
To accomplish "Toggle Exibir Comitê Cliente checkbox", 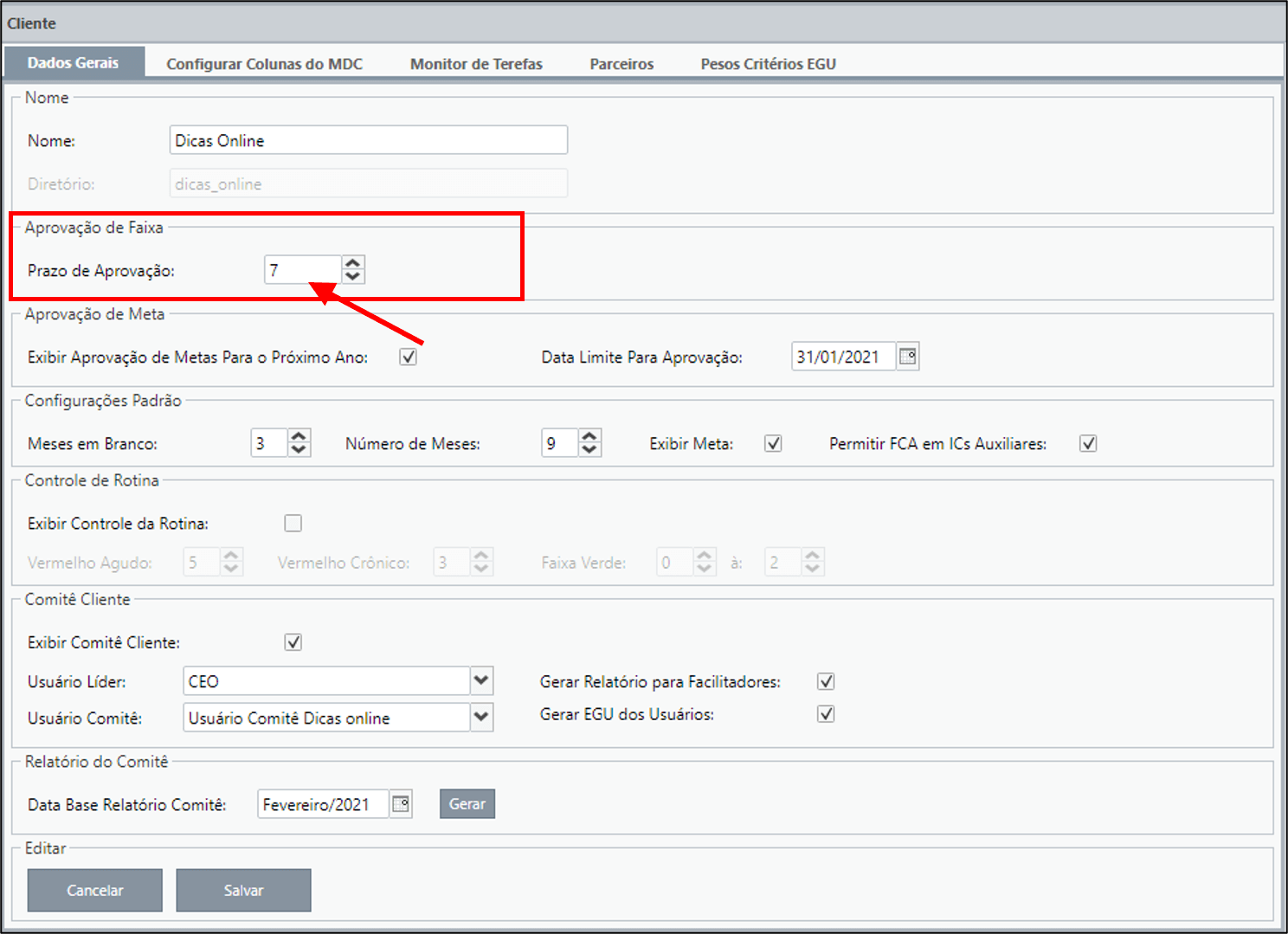I will pos(293,642).
